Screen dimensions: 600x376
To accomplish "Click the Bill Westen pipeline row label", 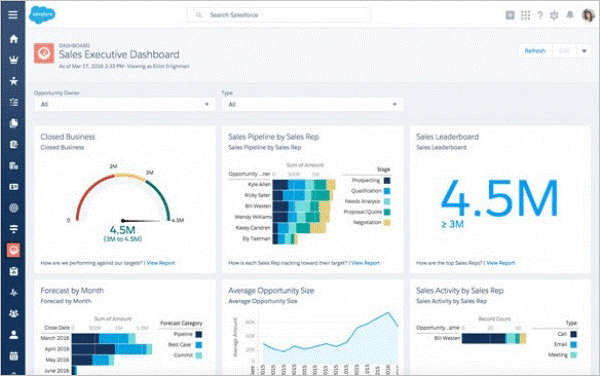I will [258, 206].
